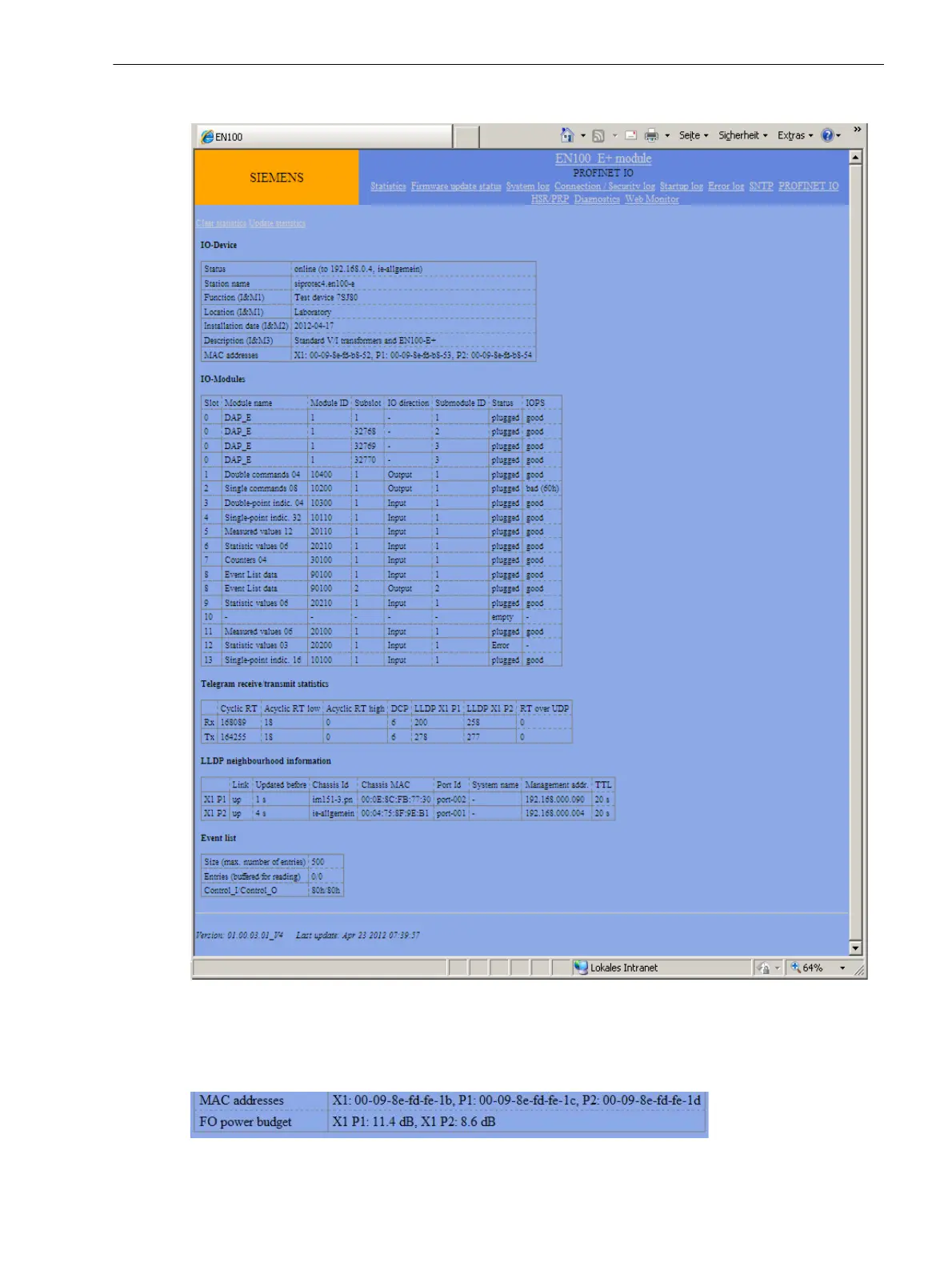
Task: Open the Web Monitor link
Action: pyautogui.click(x=652, y=199)
